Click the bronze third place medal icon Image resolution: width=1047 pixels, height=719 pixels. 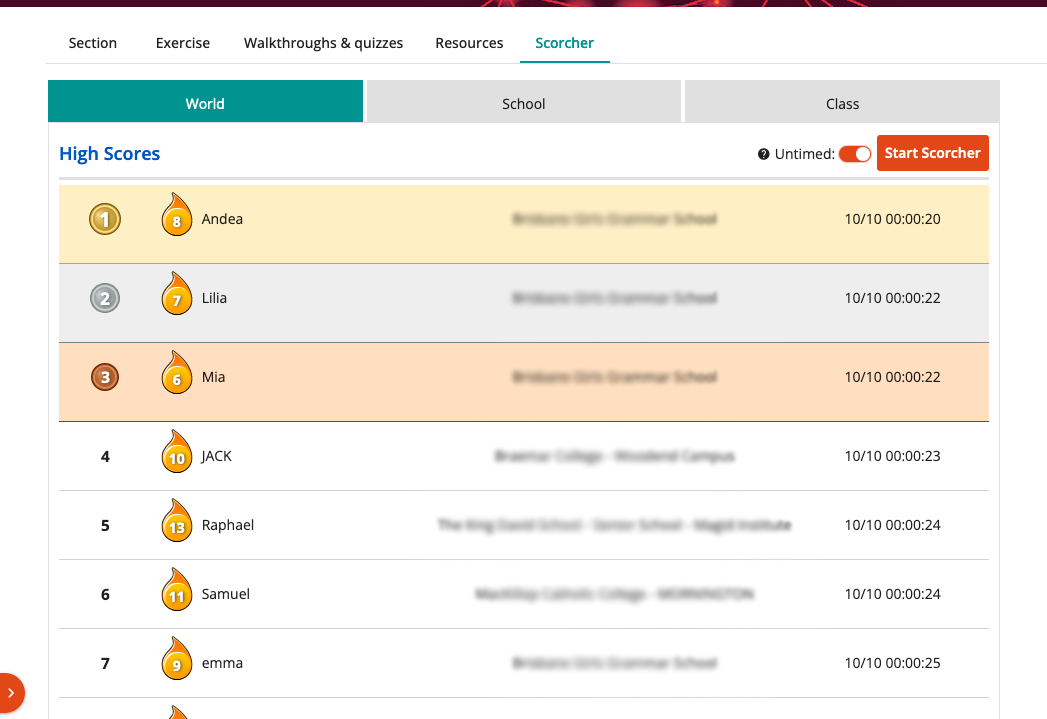click(105, 377)
